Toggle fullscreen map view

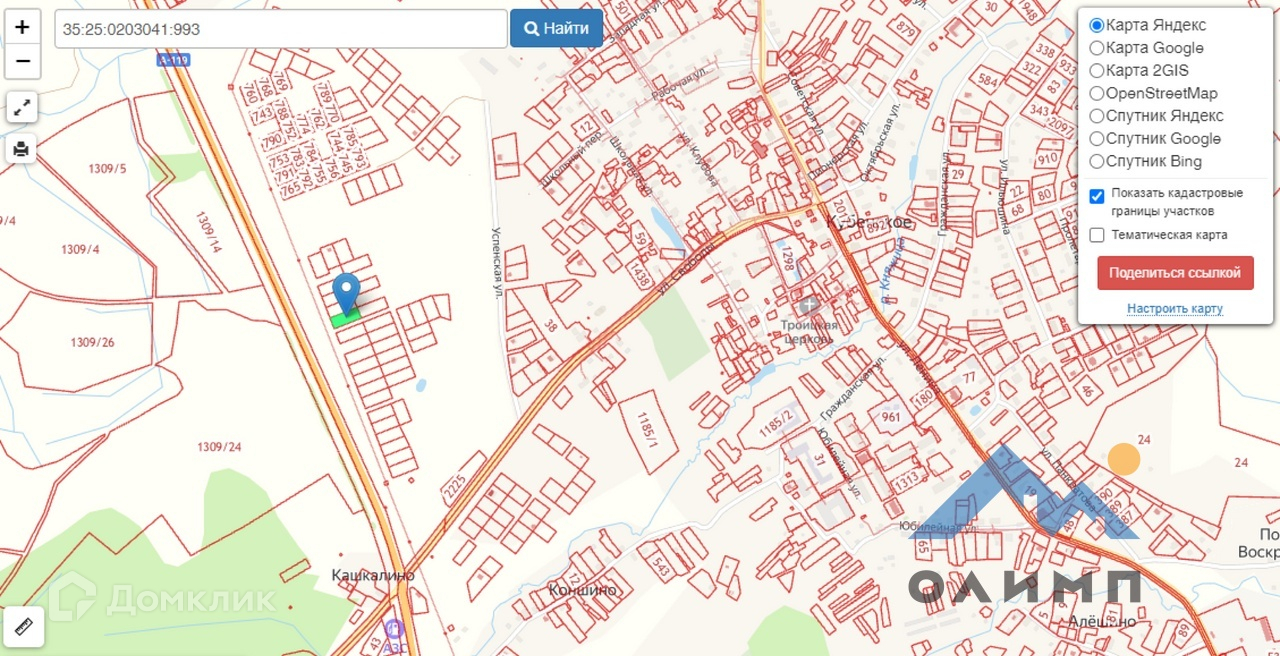[22, 106]
